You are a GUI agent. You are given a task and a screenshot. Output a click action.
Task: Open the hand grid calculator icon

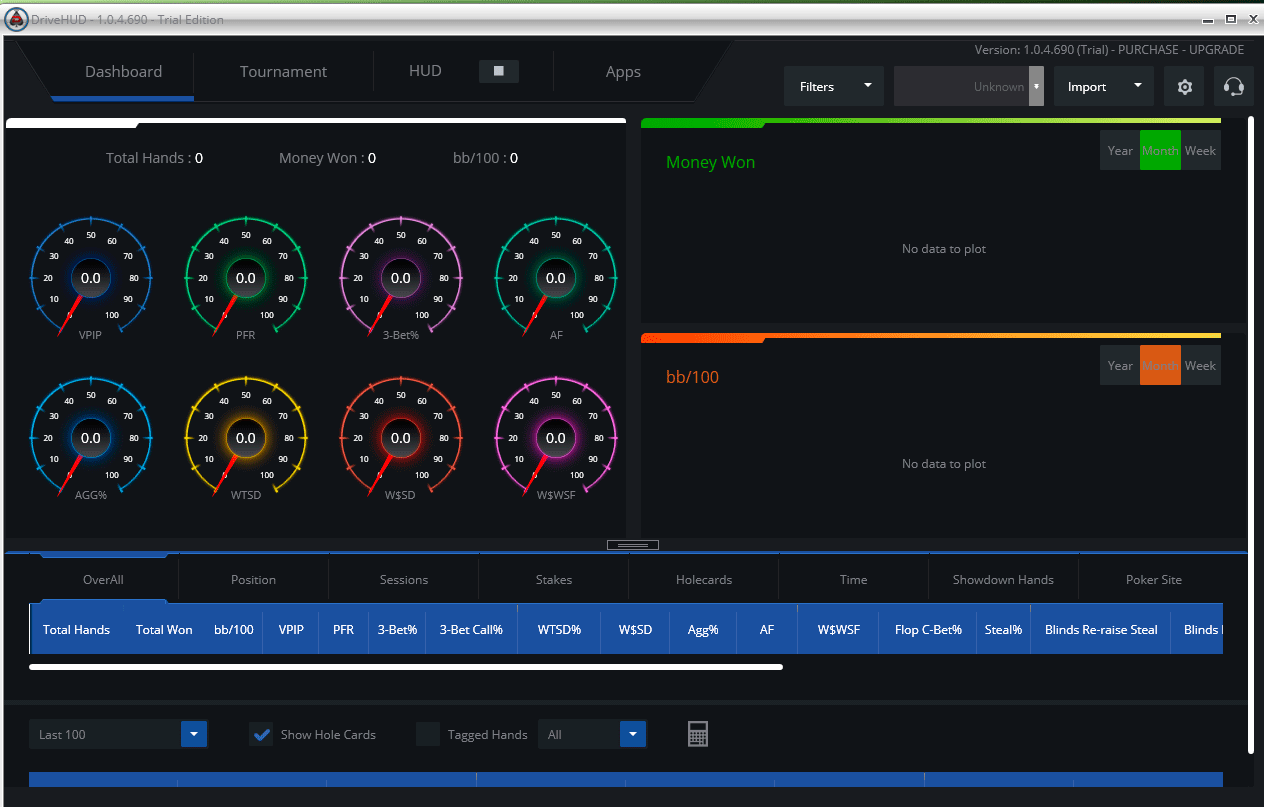click(698, 733)
